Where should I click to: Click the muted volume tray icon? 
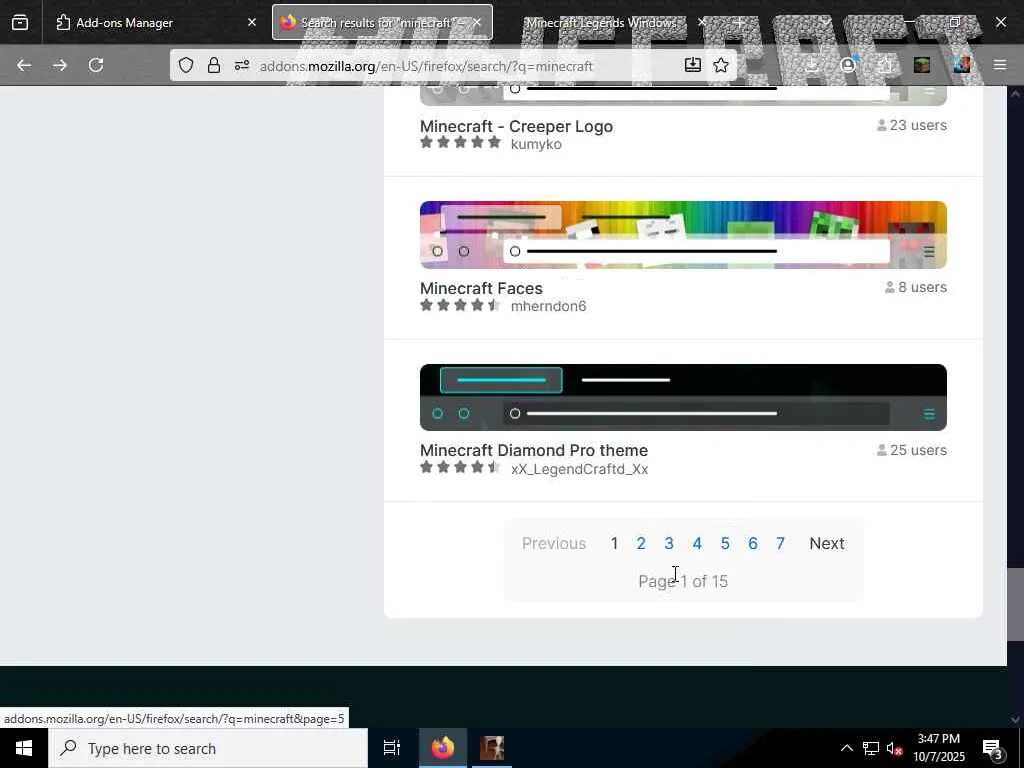[x=895, y=748]
